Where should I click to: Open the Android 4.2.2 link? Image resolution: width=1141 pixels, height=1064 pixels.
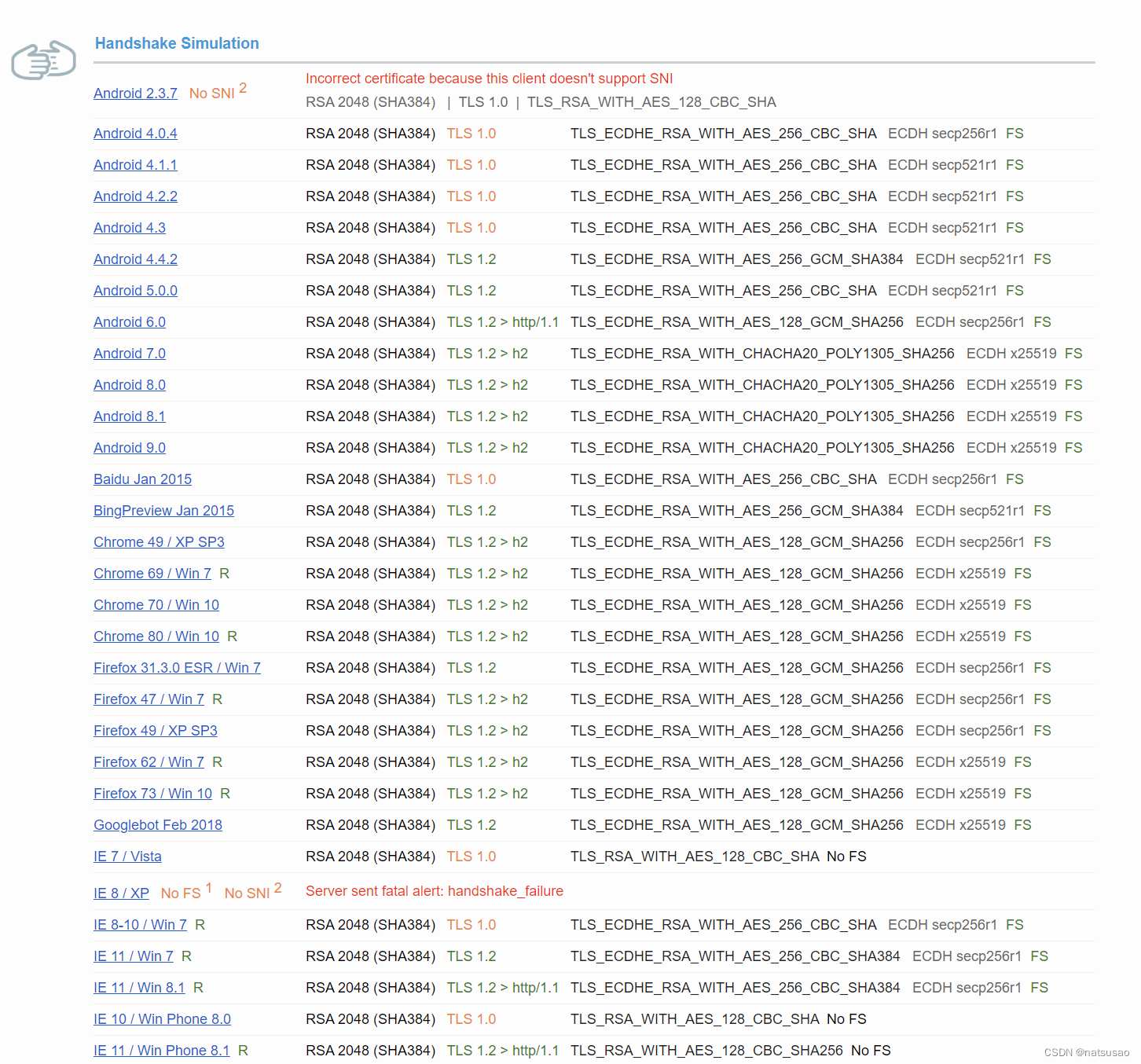click(x=135, y=196)
